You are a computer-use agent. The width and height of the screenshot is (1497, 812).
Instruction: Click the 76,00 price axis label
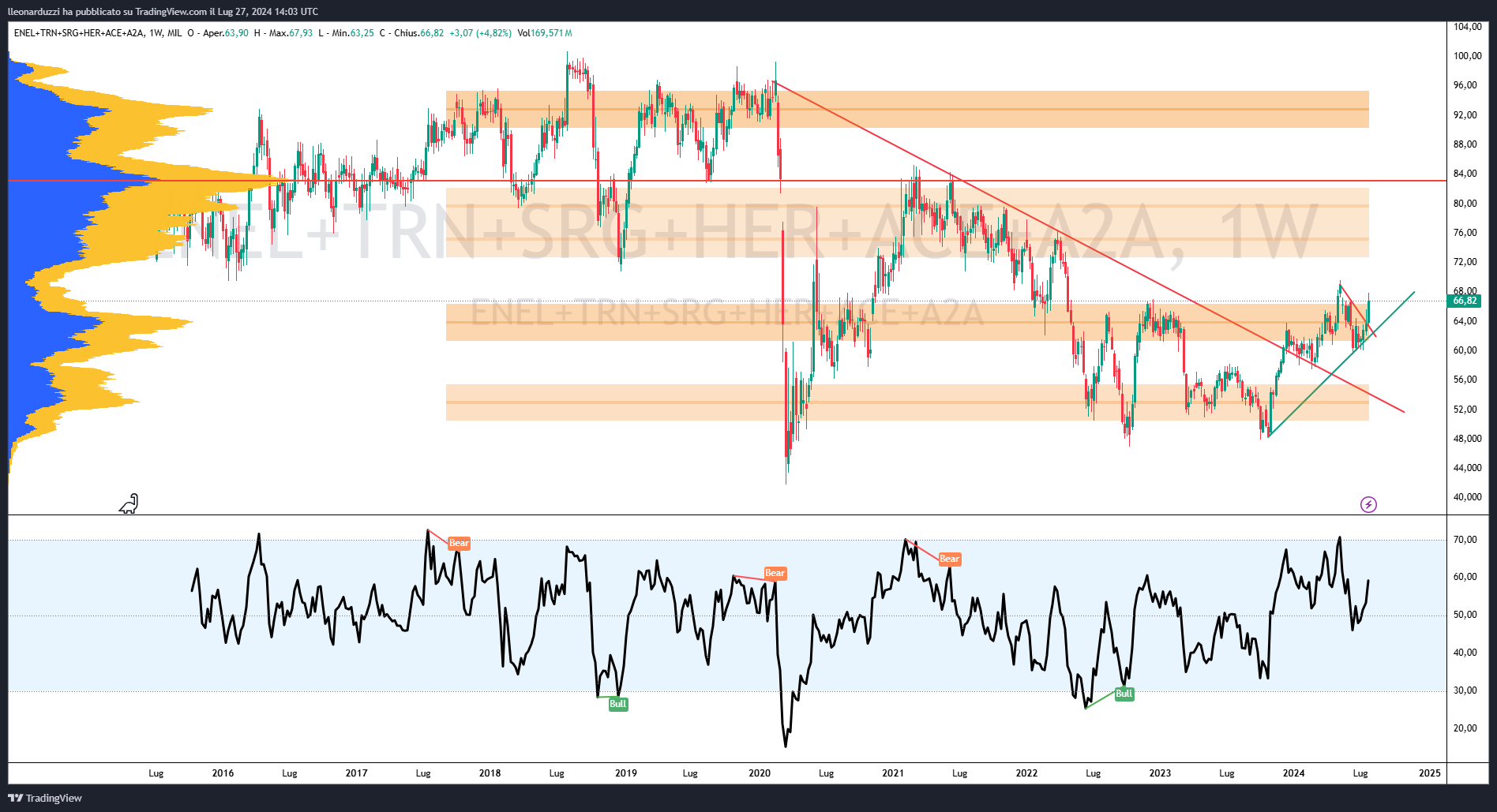point(1465,233)
